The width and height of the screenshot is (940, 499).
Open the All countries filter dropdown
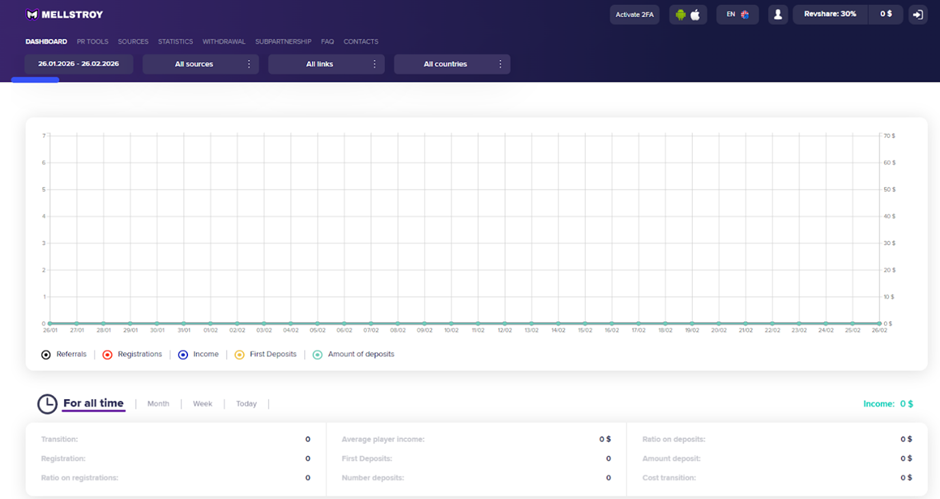click(x=451, y=64)
